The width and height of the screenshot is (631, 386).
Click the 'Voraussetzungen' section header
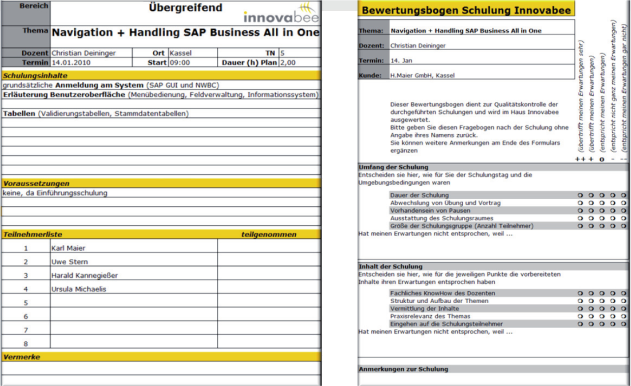(161, 183)
